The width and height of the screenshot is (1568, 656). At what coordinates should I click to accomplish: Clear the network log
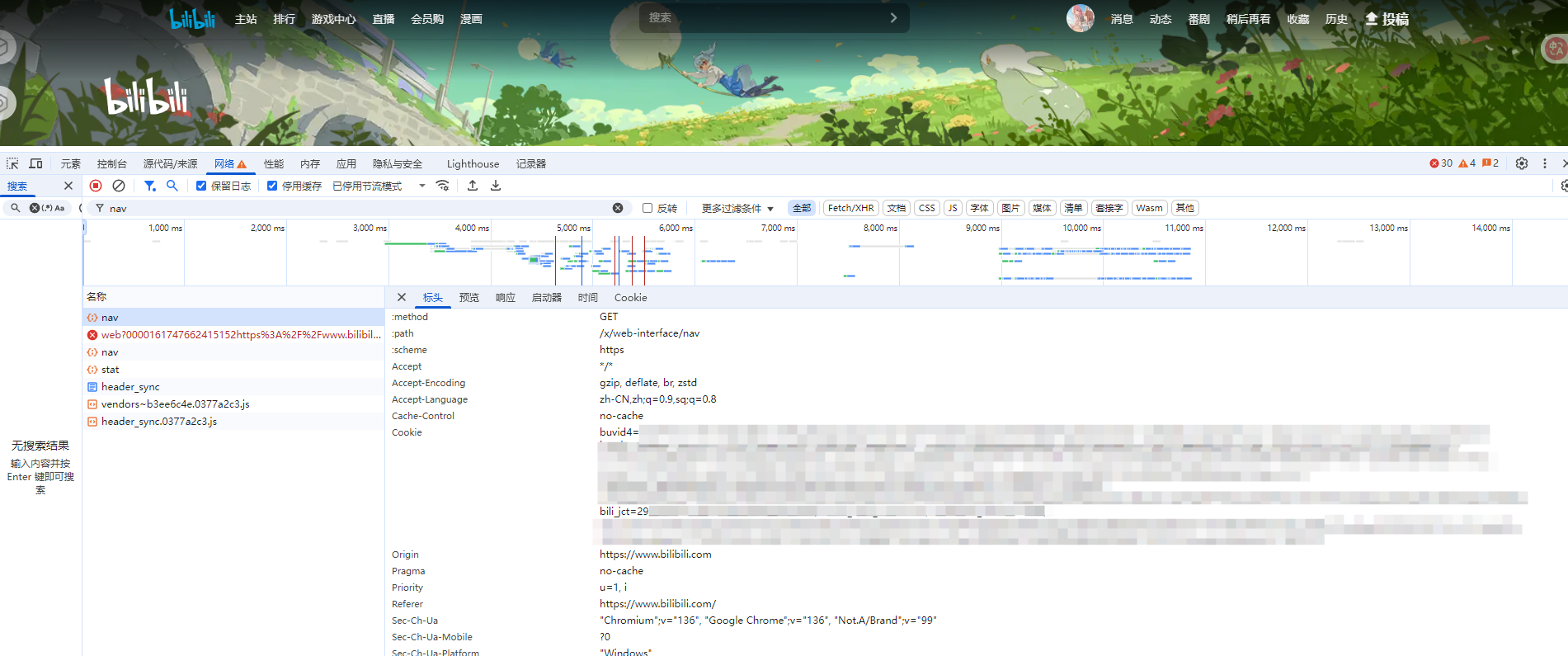click(119, 186)
